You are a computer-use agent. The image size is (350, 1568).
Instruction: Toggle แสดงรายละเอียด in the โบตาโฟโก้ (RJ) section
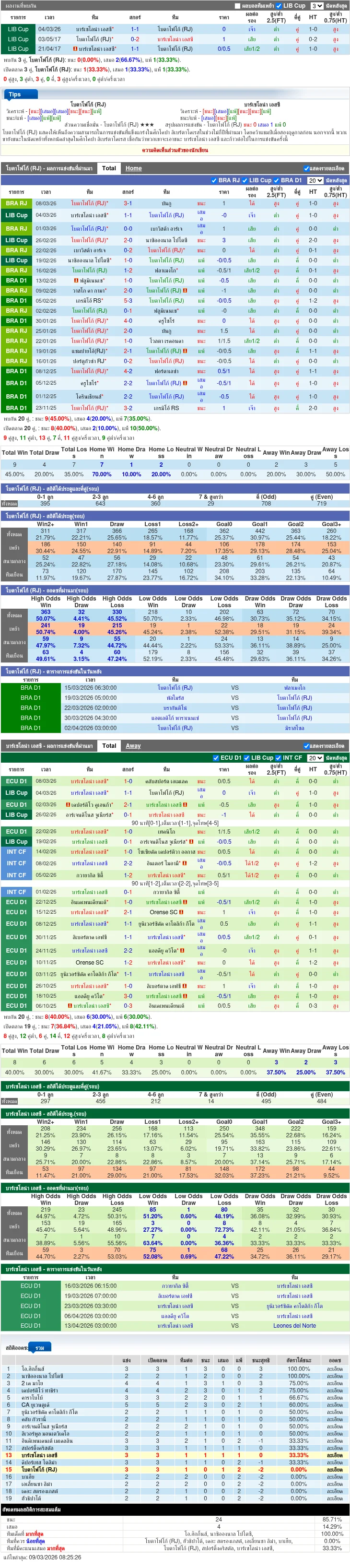[306, 169]
